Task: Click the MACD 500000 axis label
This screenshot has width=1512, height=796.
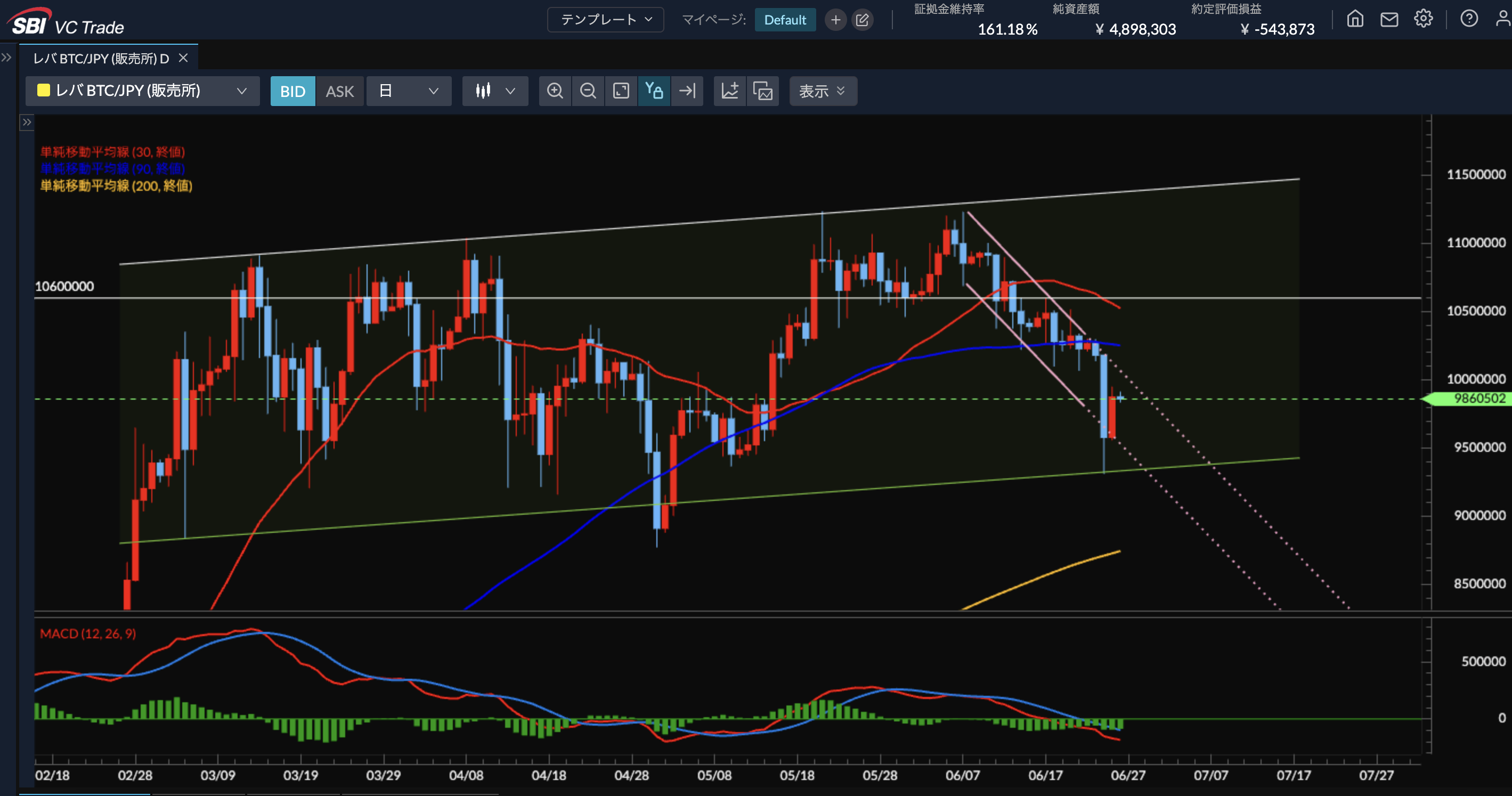Action: coord(1483,662)
